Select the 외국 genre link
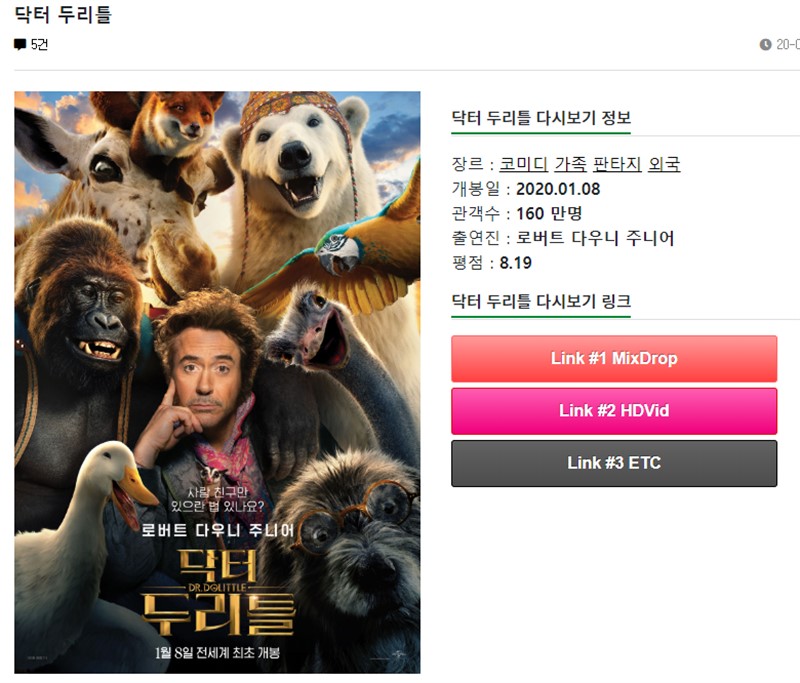 click(664, 164)
